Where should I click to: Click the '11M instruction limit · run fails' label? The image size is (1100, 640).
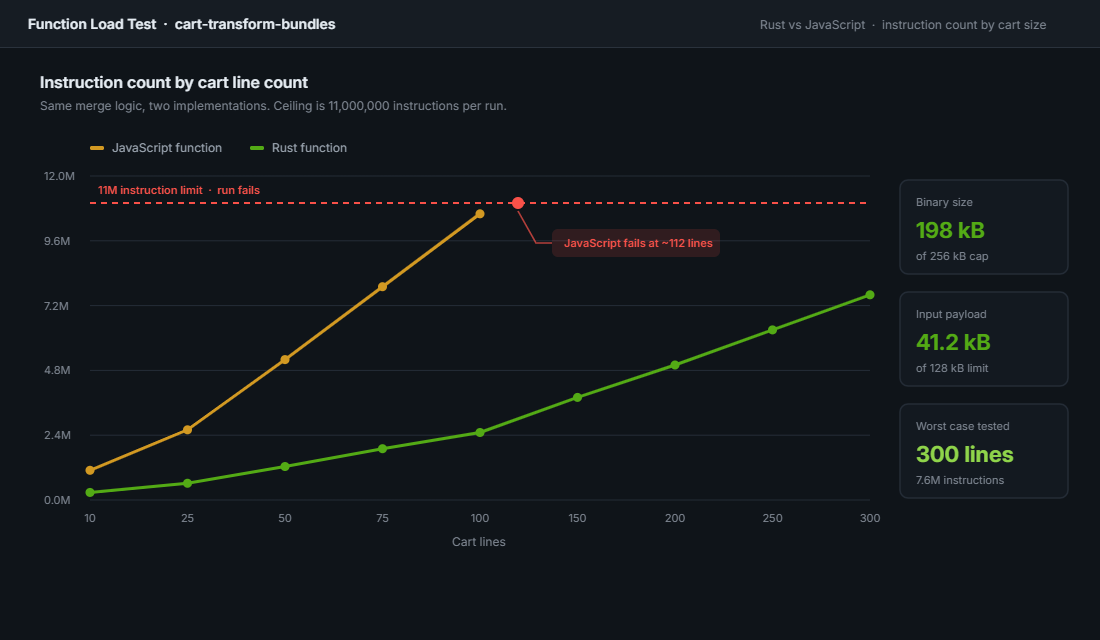coord(179,190)
